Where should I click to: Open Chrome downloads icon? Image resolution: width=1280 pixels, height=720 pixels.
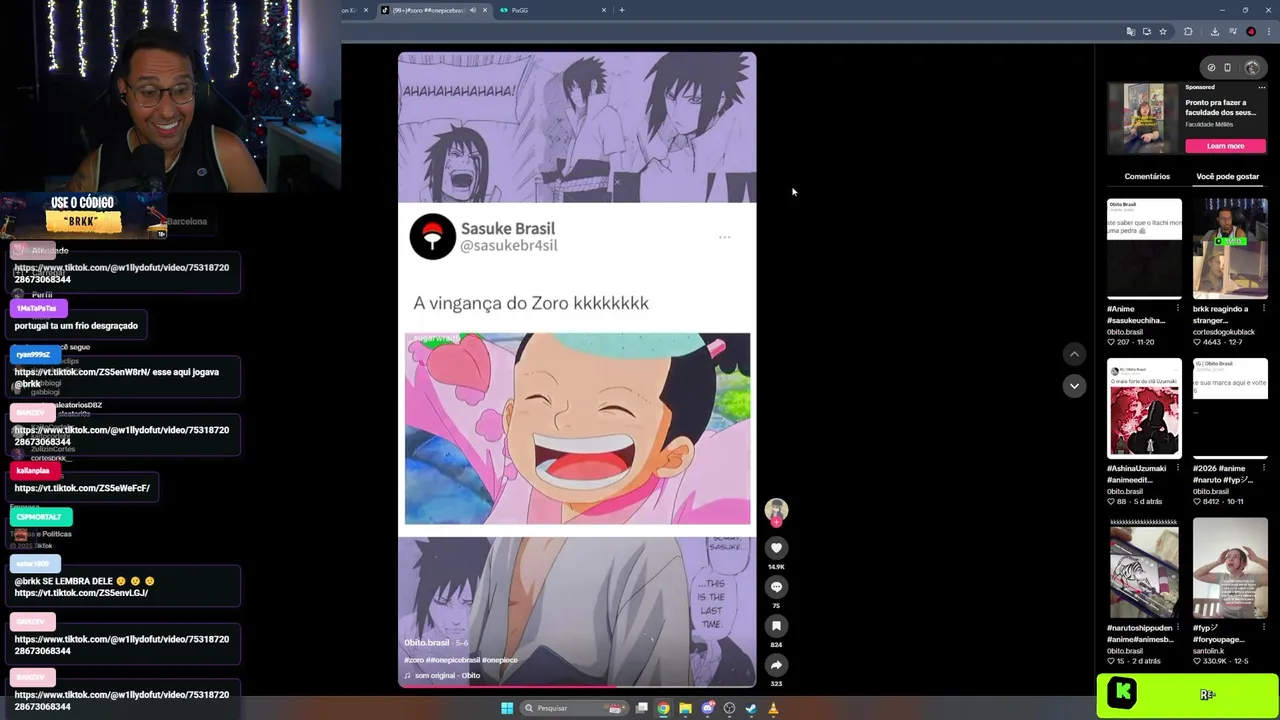1214,32
